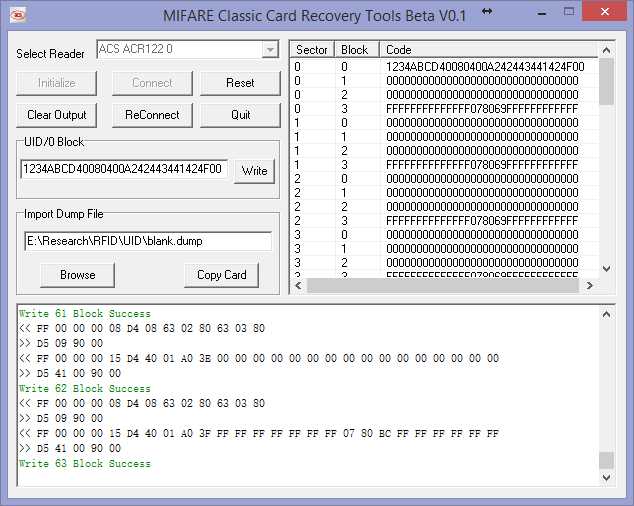Select sector 2 block 0 code row
Image resolution: width=634 pixels, height=506 pixels.
444,179
